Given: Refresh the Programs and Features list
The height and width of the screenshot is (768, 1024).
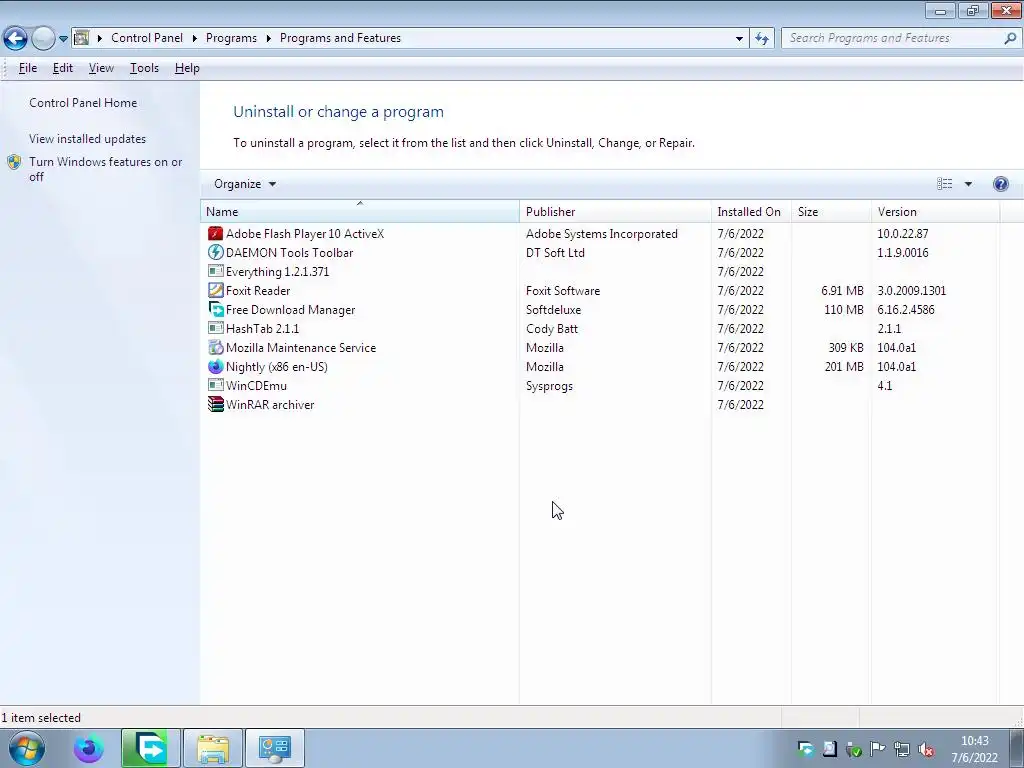Looking at the screenshot, I should click(x=762, y=39).
